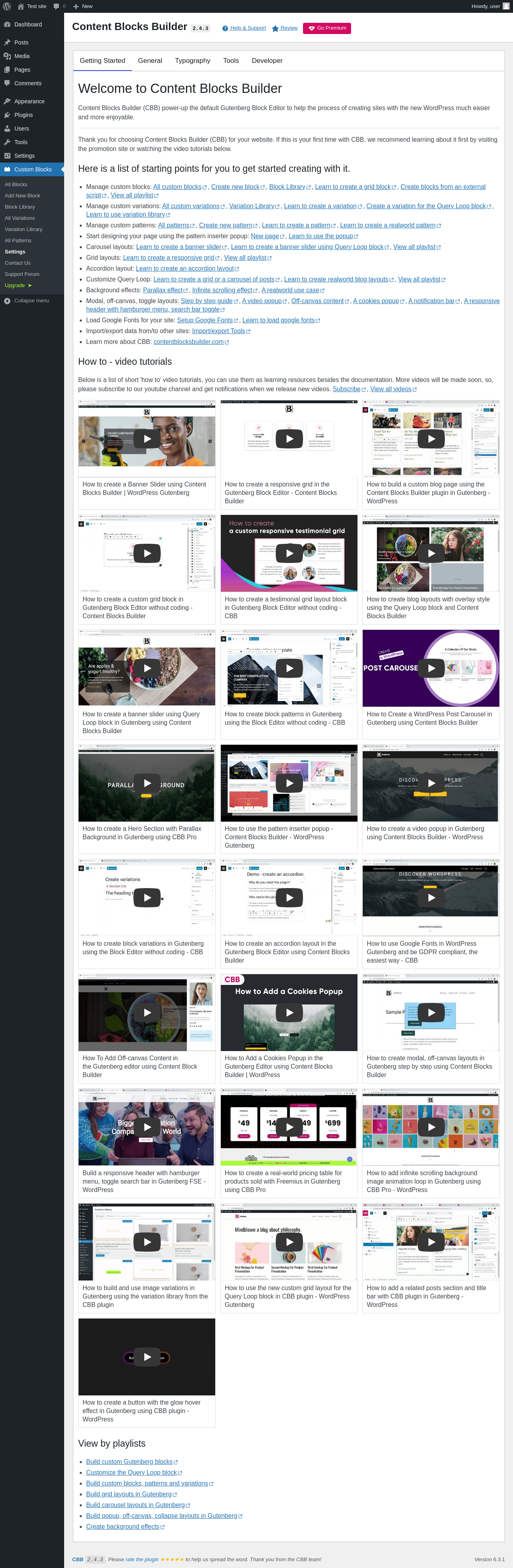Open All Blocks submenu item
This screenshot has width=513, height=1568.
[x=16, y=185]
